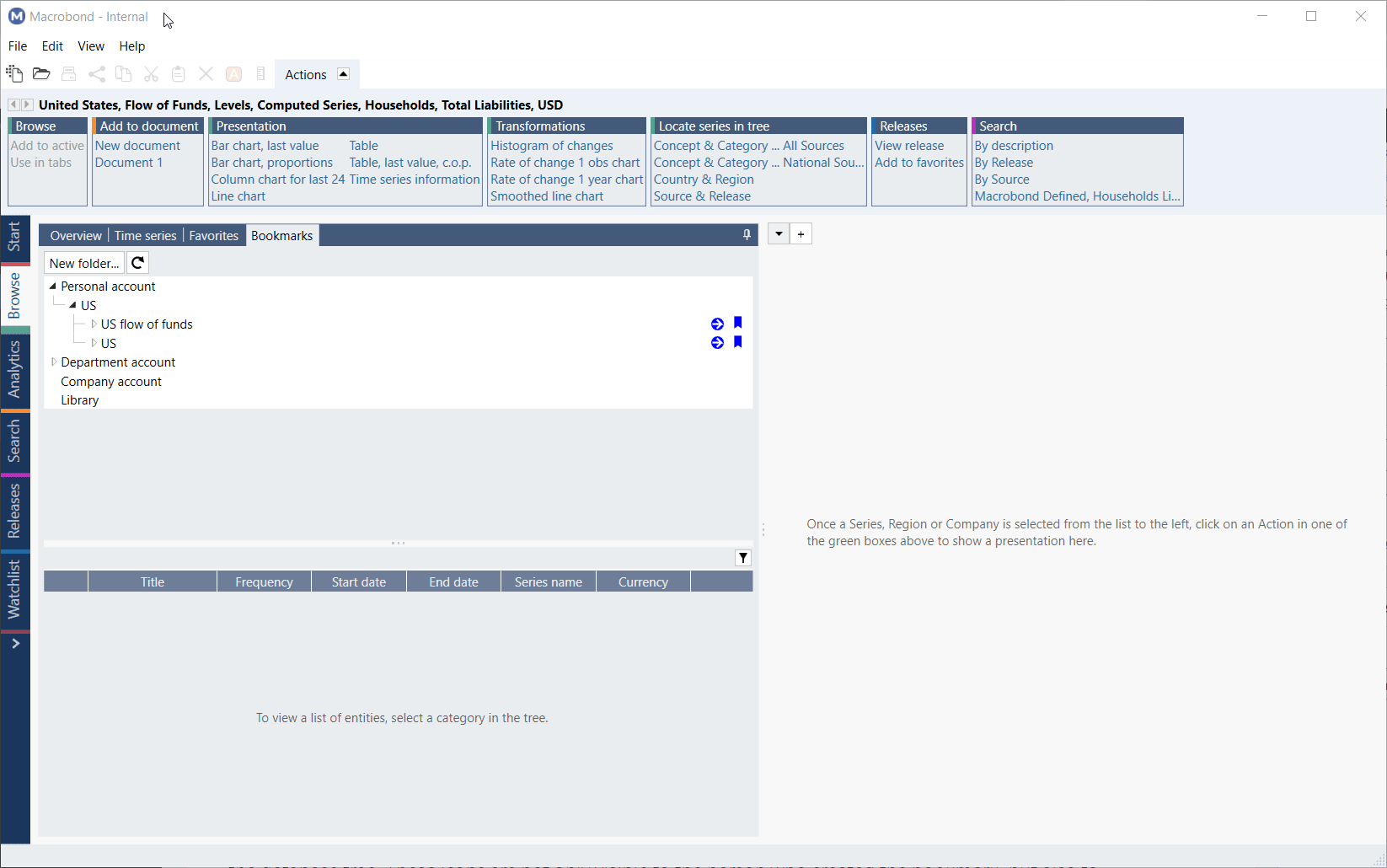The height and width of the screenshot is (868, 1387).
Task: Click the View release link
Action: tap(909, 146)
